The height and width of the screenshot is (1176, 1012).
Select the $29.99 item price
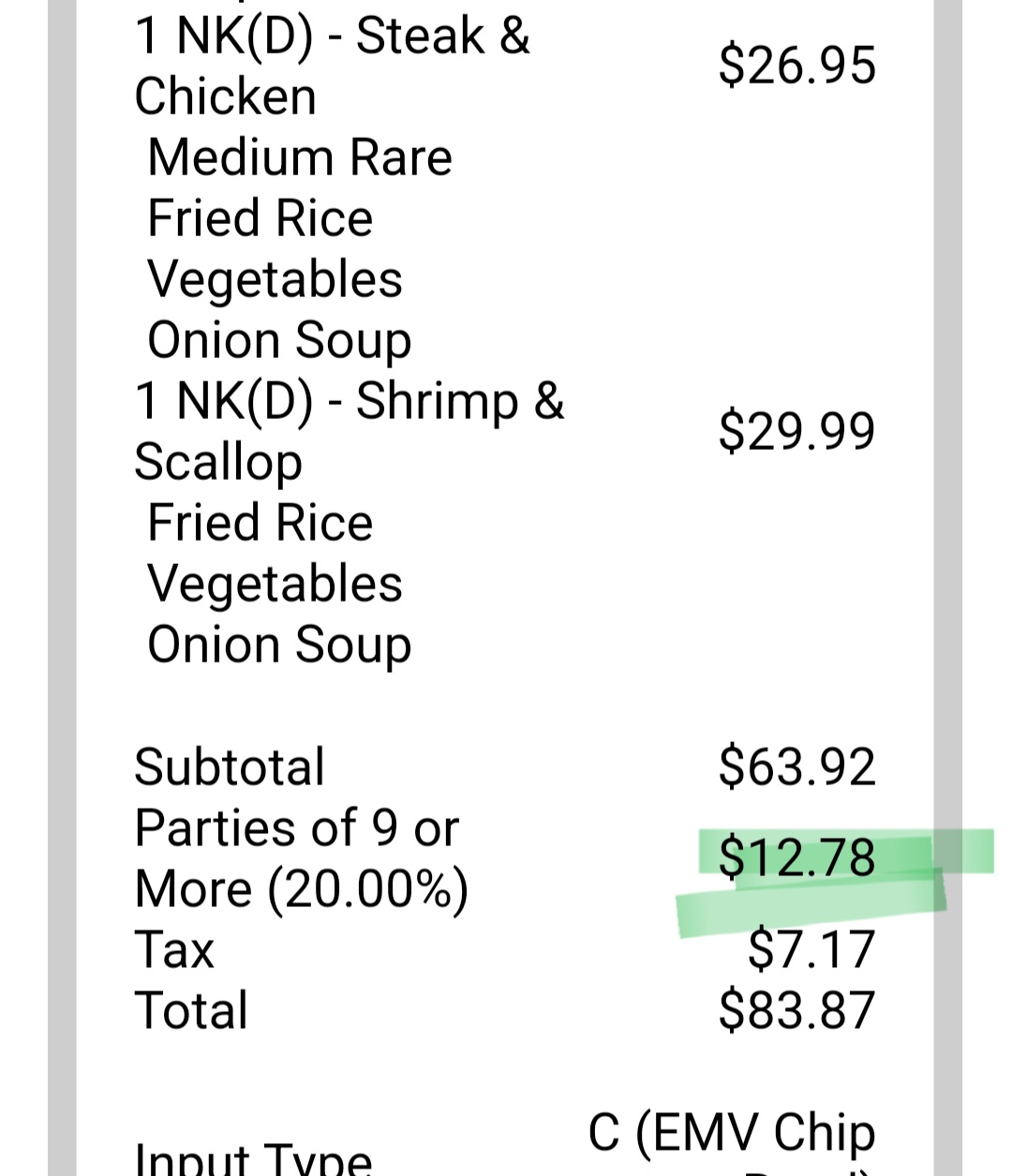click(x=796, y=431)
